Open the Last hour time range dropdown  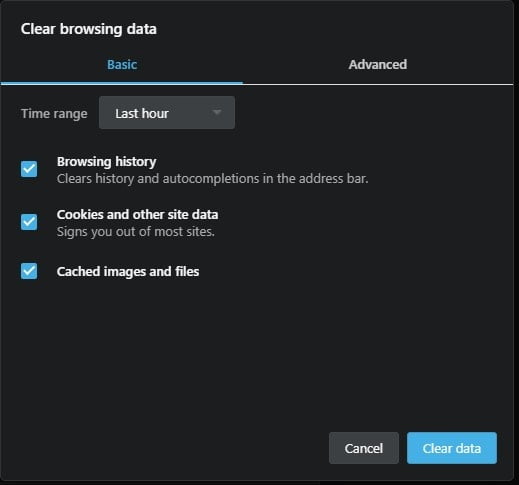click(167, 113)
